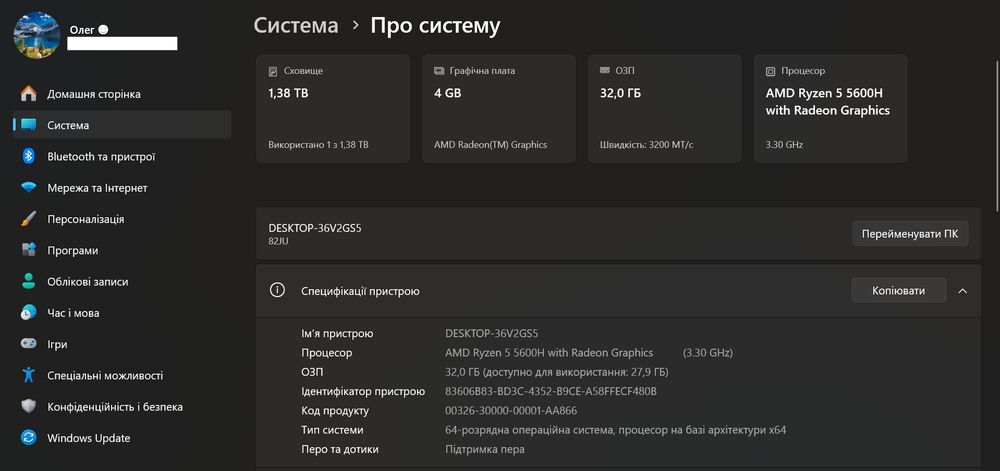The height and width of the screenshot is (471, 1000).
Task: Click the user name Олег
Action: pyautogui.click(x=84, y=29)
